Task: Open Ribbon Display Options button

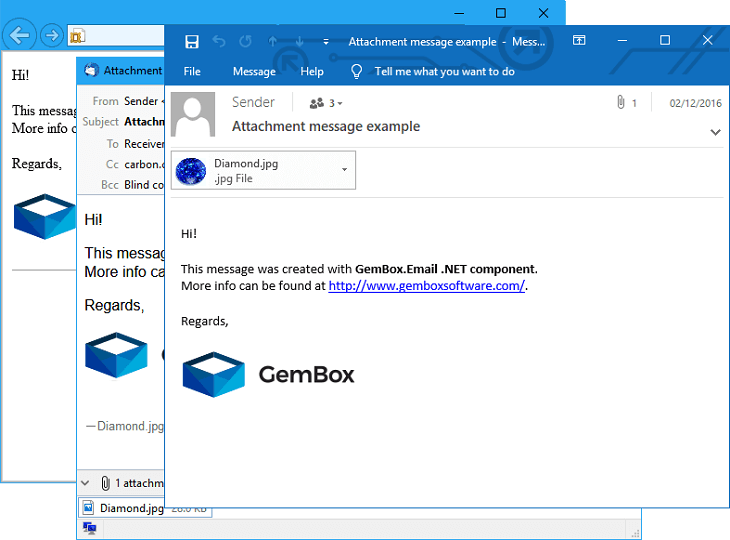Action: pos(579,41)
